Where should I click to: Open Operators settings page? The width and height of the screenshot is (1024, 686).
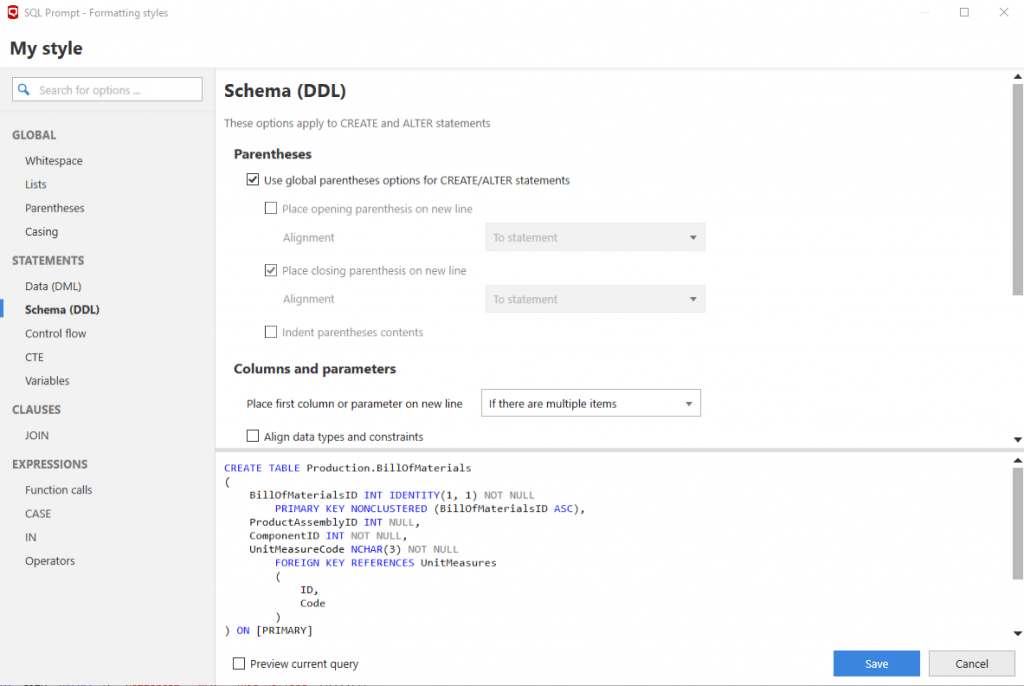[x=50, y=561]
